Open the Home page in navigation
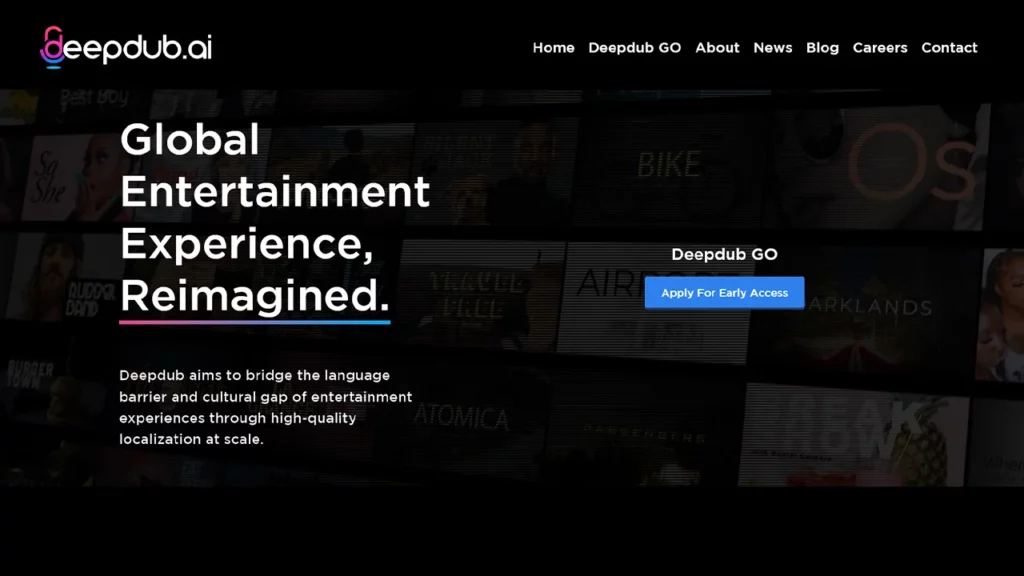This screenshot has height=576, width=1024. click(553, 48)
